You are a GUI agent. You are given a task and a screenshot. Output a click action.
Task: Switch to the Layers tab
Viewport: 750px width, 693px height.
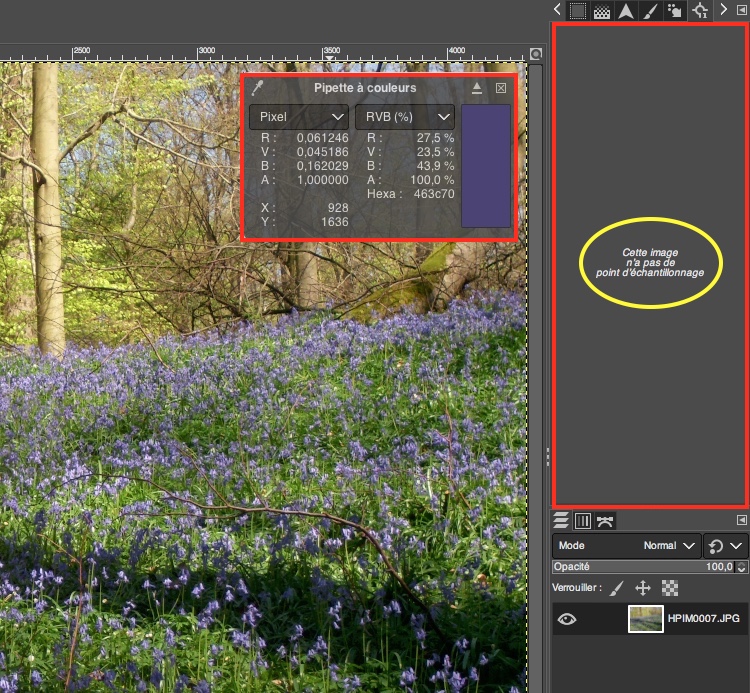click(561, 520)
